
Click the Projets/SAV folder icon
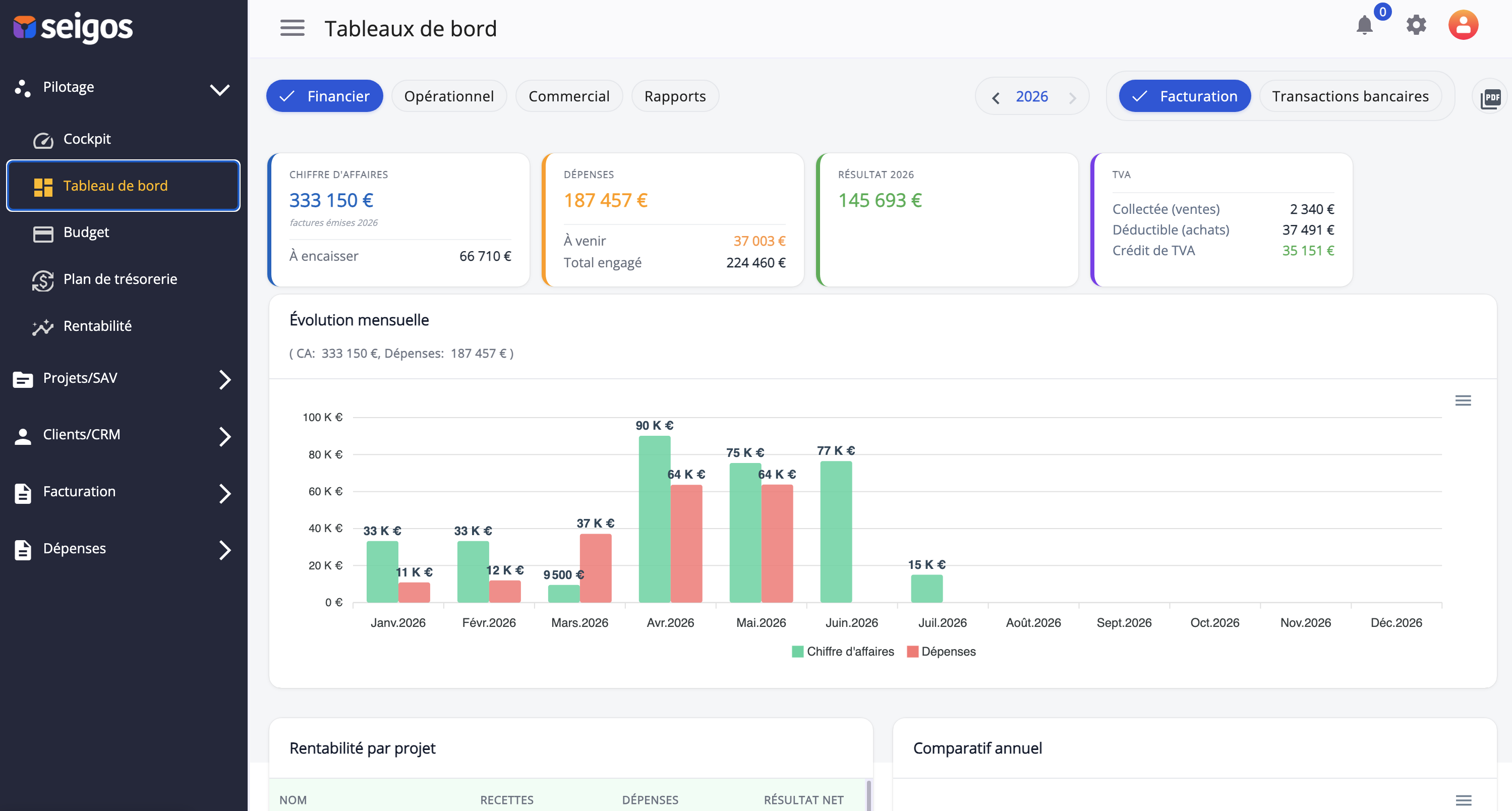23,380
